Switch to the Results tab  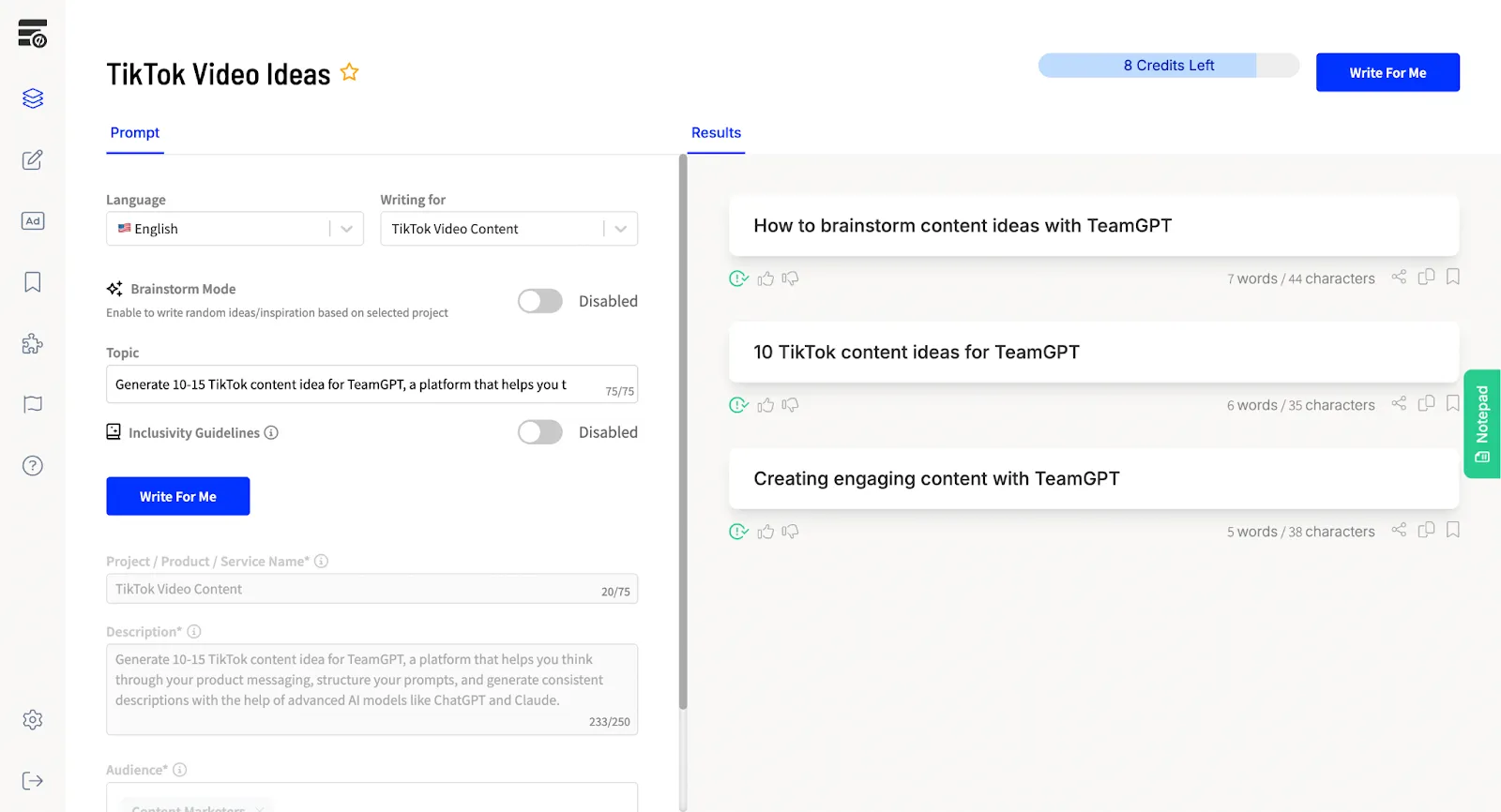pyautogui.click(x=716, y=133)
